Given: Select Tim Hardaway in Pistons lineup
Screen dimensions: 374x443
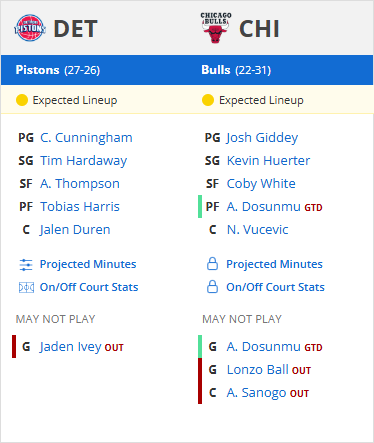Looking at the screenshot, I should pyautogui.click(x=84, y=161).
